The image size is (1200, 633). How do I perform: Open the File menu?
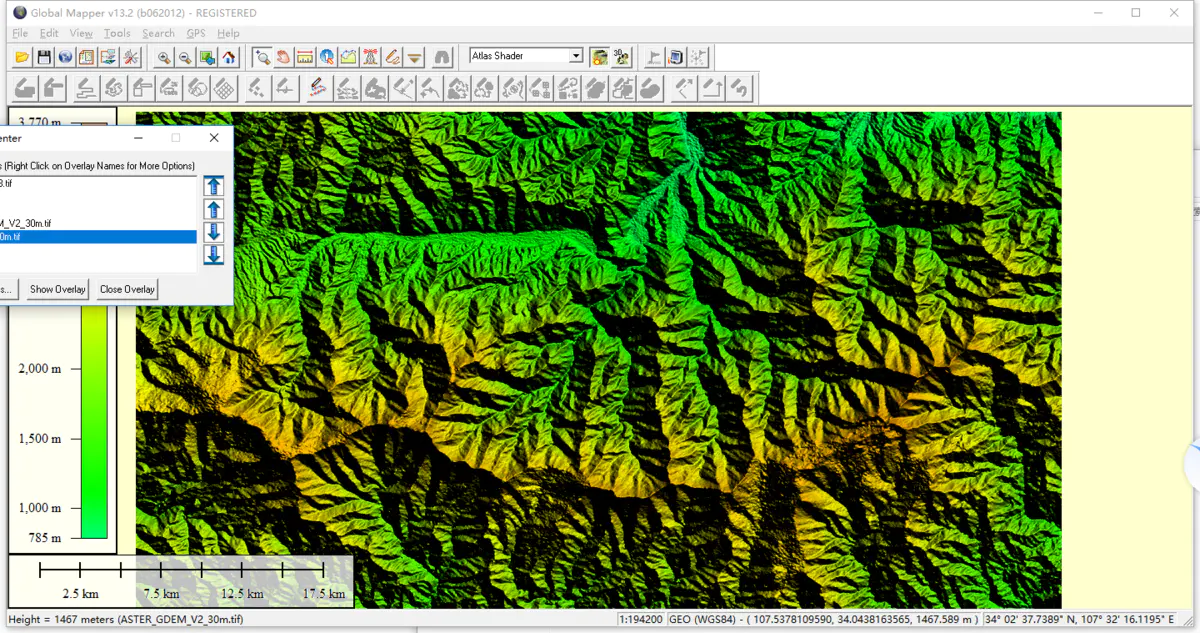point(20,34)
